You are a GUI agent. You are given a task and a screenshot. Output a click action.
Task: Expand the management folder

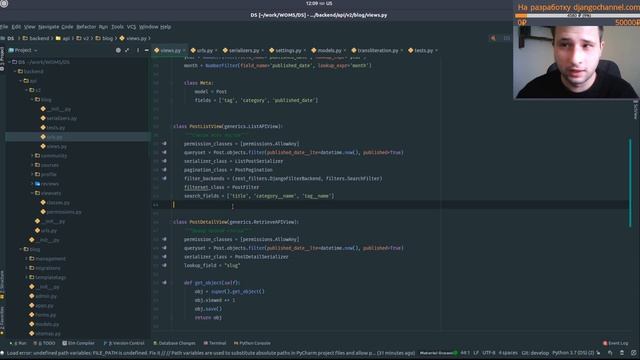tap(27, 259)
